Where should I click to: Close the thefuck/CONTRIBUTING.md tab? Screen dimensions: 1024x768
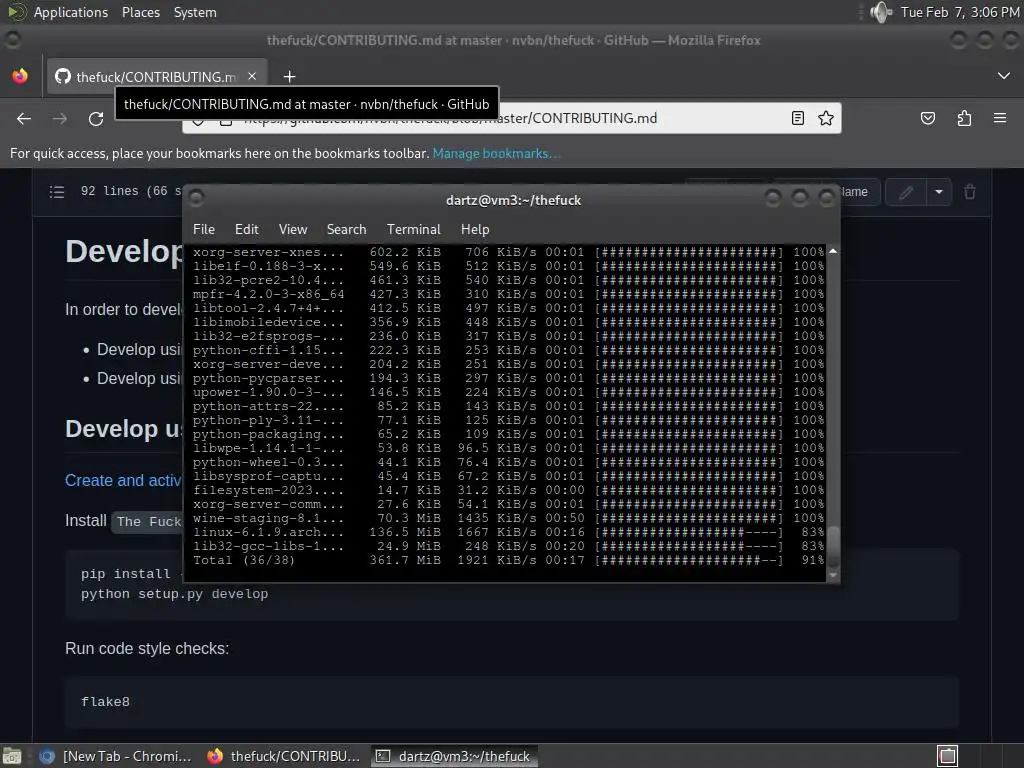point(252,76)
